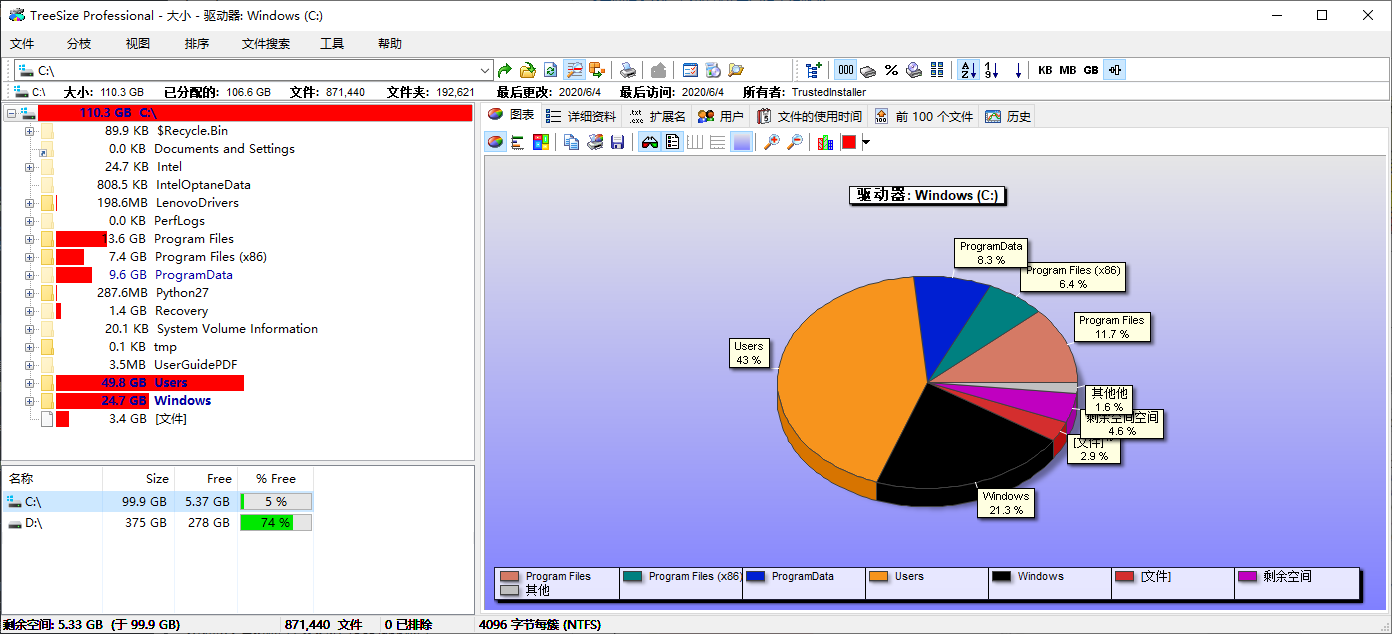Screen dimensions: 1392x634
Task: Switch size units to KB
Action: click(1045, 70)
